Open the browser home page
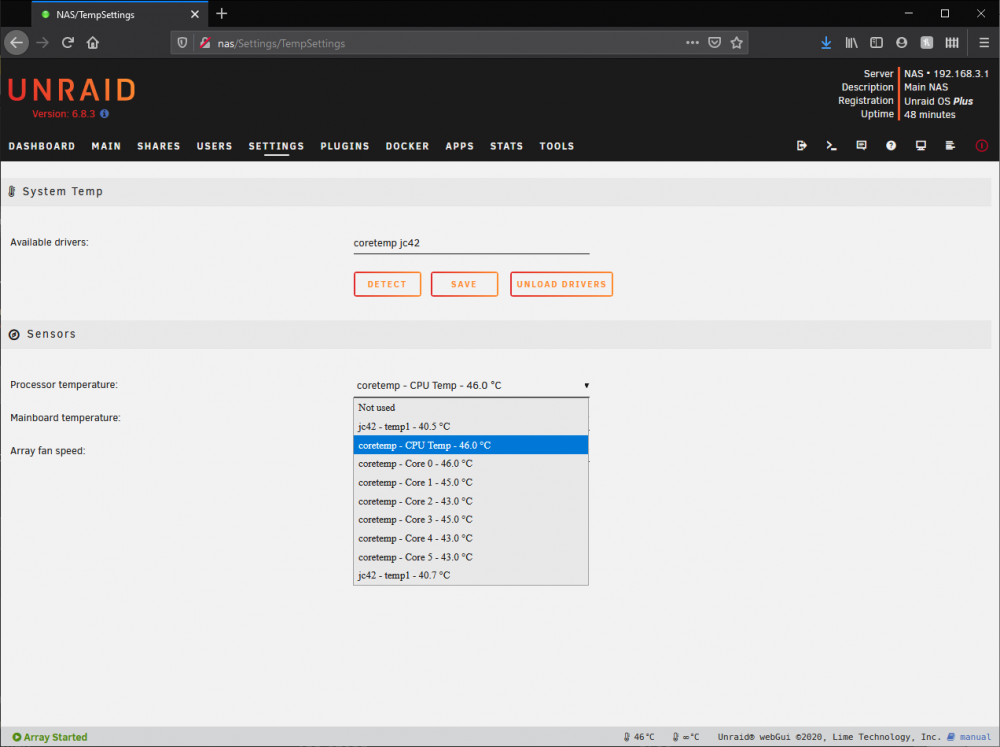This screenshot has width=1000, height=747. click(x=93, y=43)
